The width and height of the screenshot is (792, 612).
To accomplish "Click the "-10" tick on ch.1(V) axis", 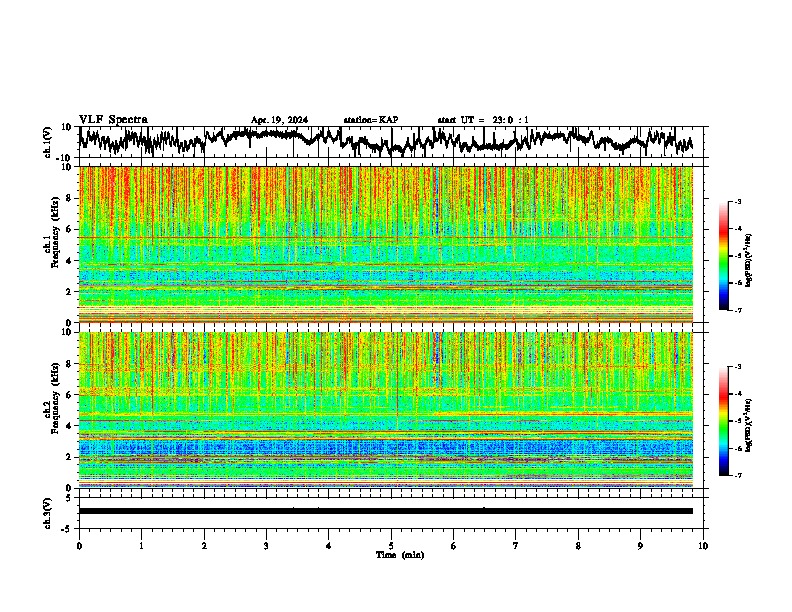I will click(64, 158).
